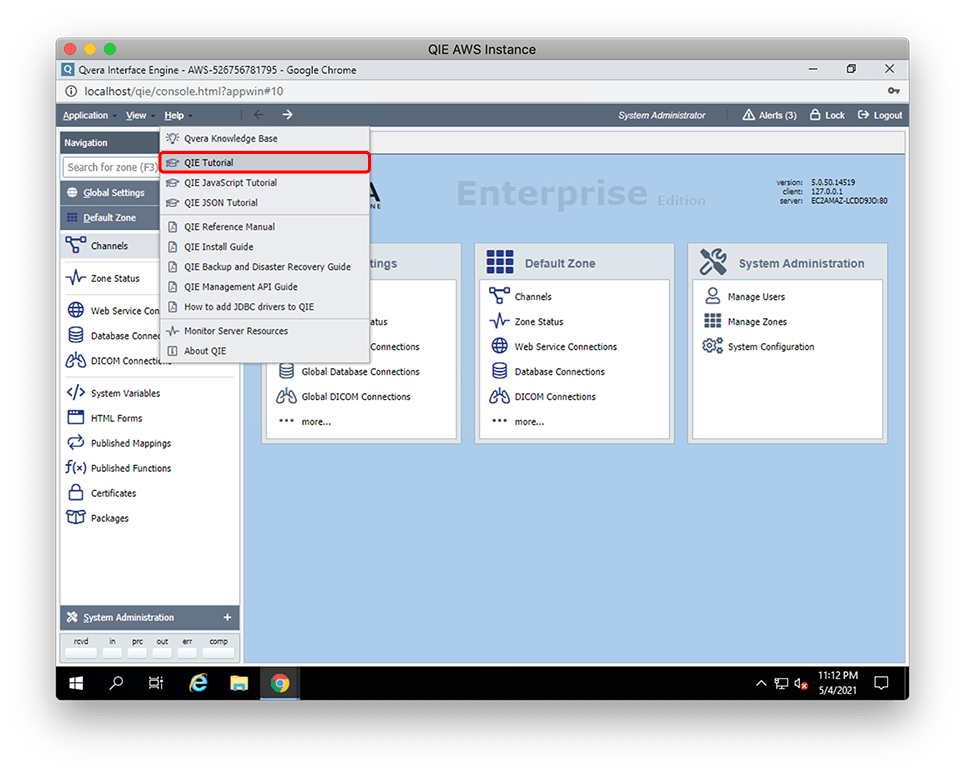This screenshot has width=965, height=774.
Task: Click the Chrome taskbar icon
Action: [280, 683]
